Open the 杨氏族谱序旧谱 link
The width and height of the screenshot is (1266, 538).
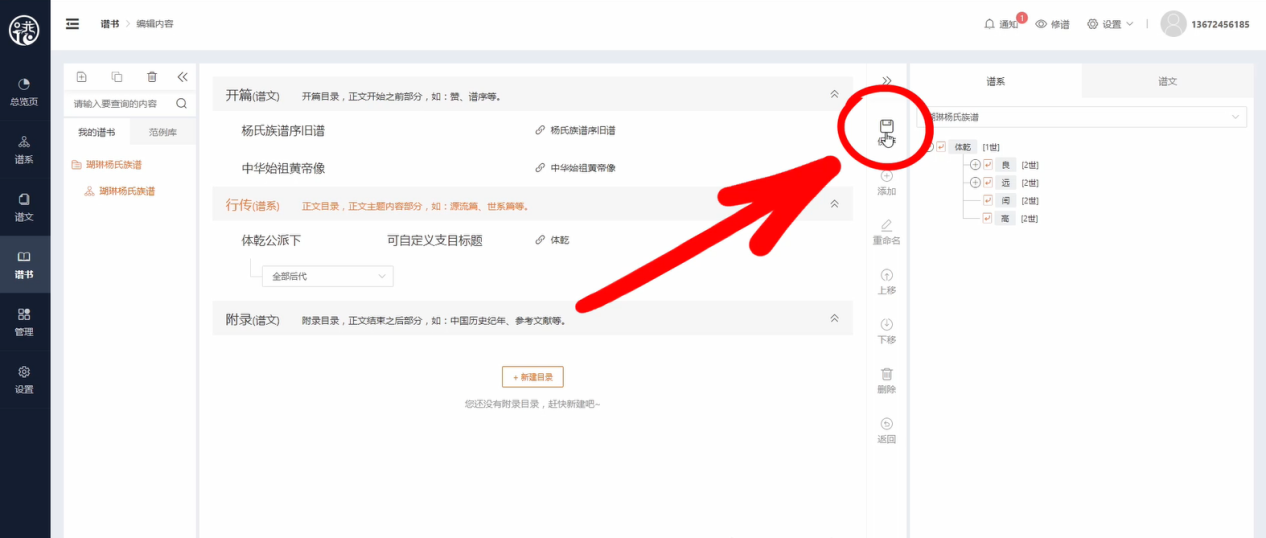pos(581,131)
